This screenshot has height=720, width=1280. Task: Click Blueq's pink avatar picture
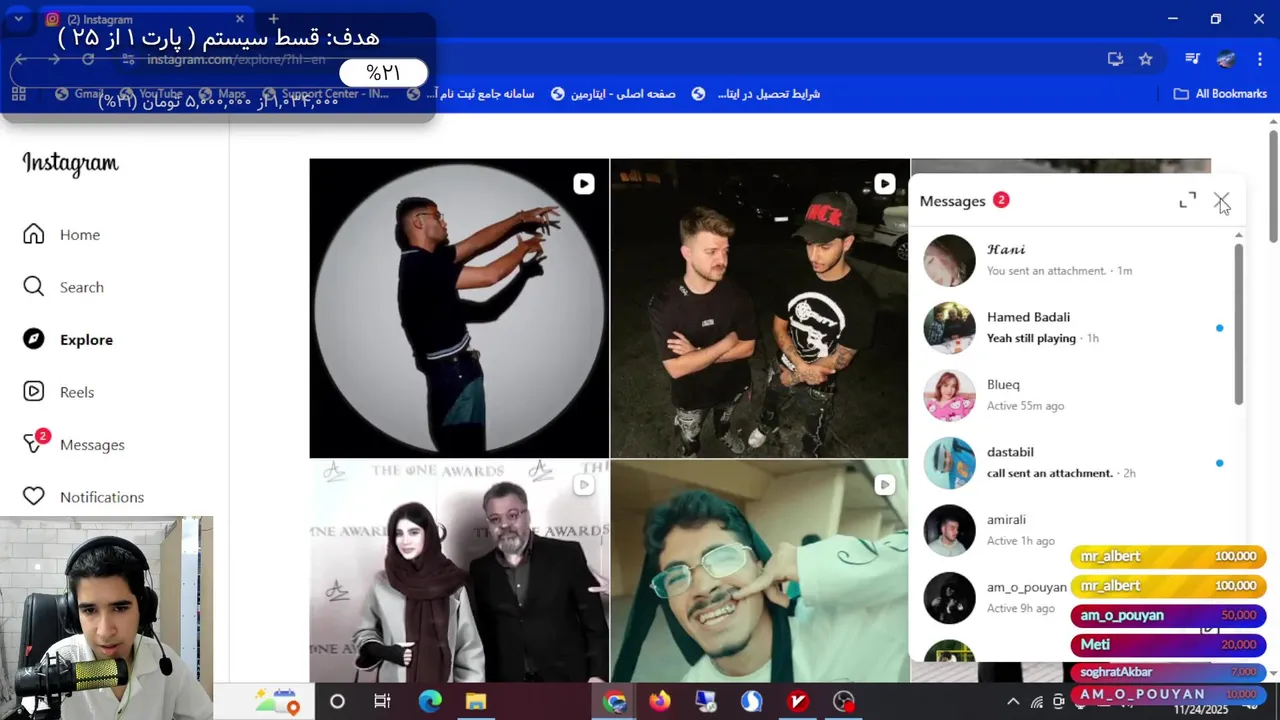949,395
